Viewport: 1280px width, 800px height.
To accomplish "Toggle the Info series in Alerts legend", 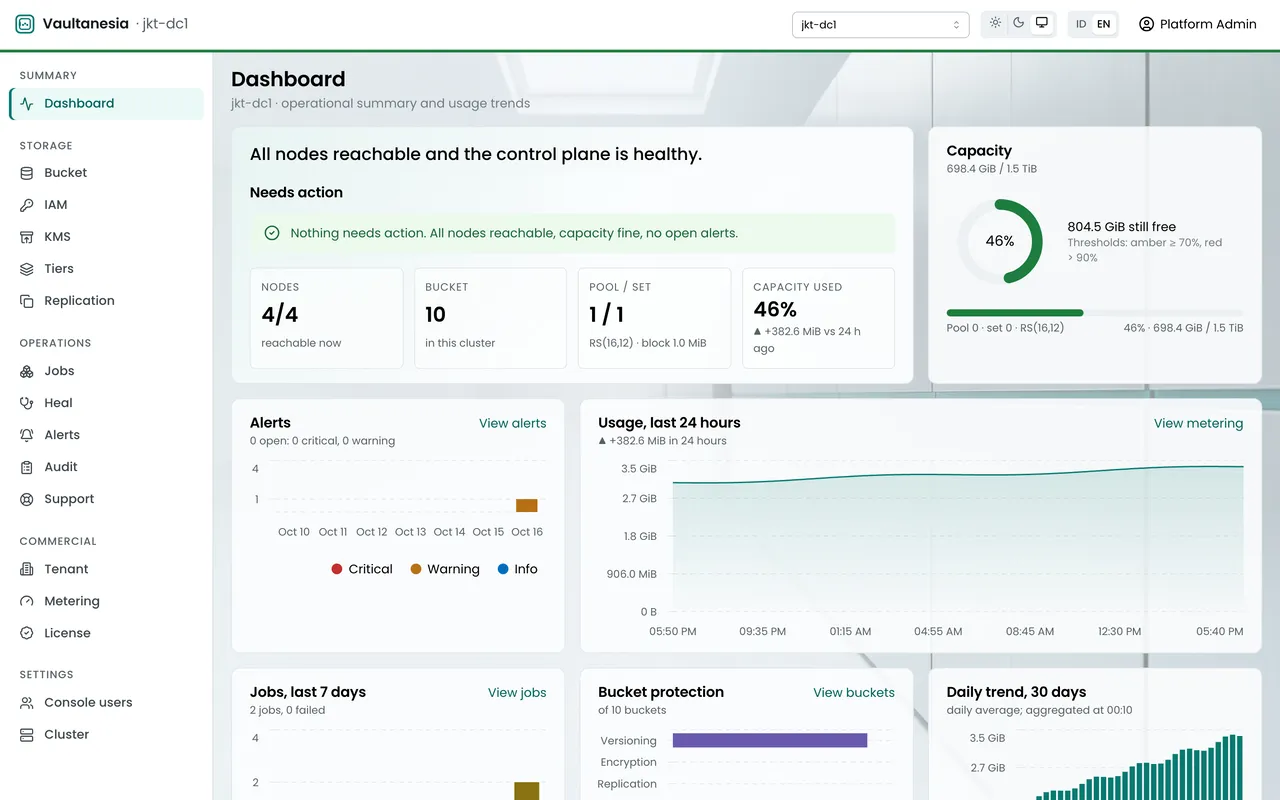I will (x=518, y=569).
